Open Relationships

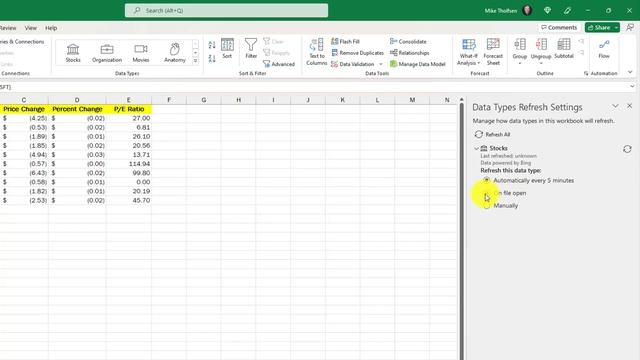click(409, 53)
